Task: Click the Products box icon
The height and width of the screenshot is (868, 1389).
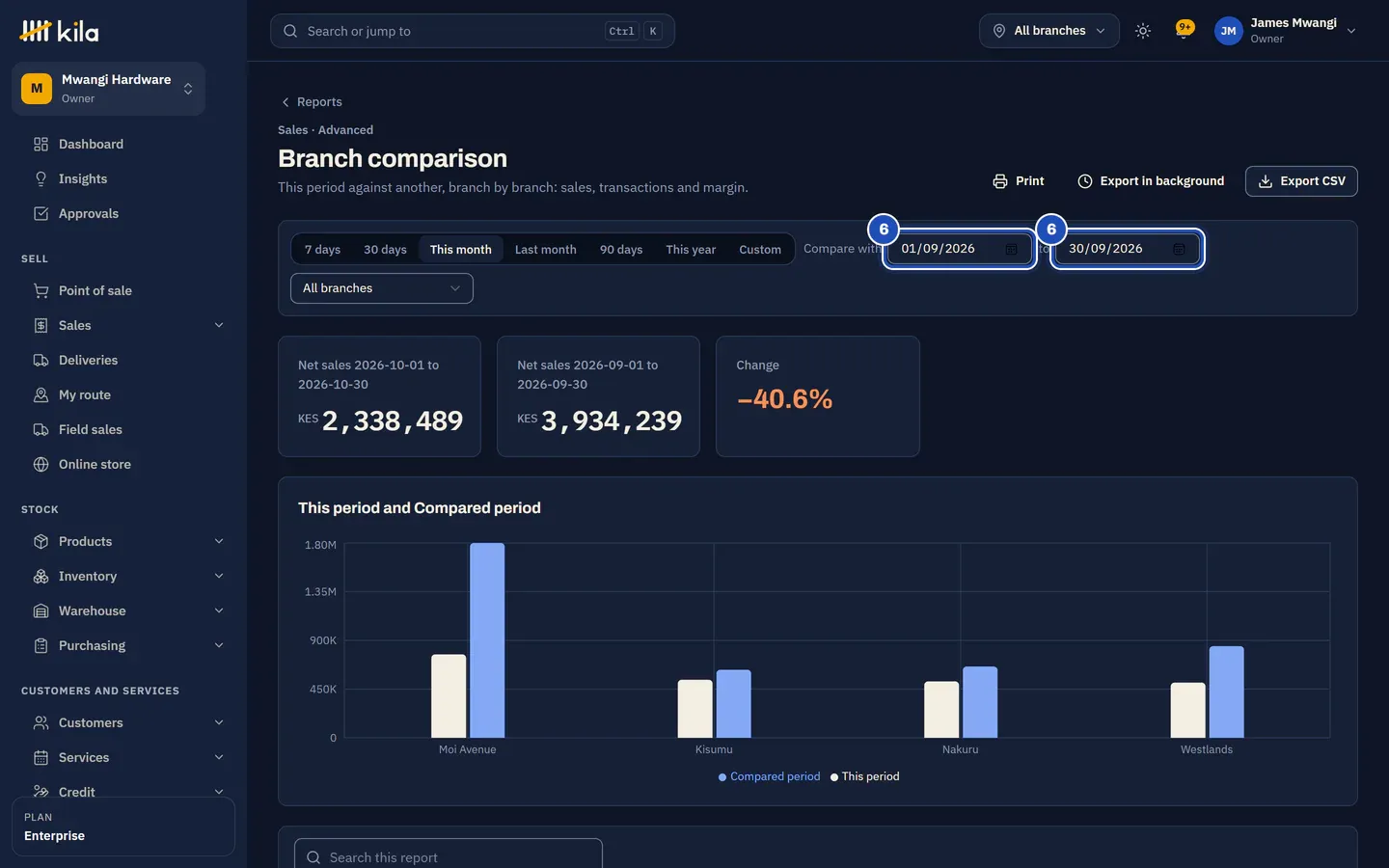Action: point(41,541)
